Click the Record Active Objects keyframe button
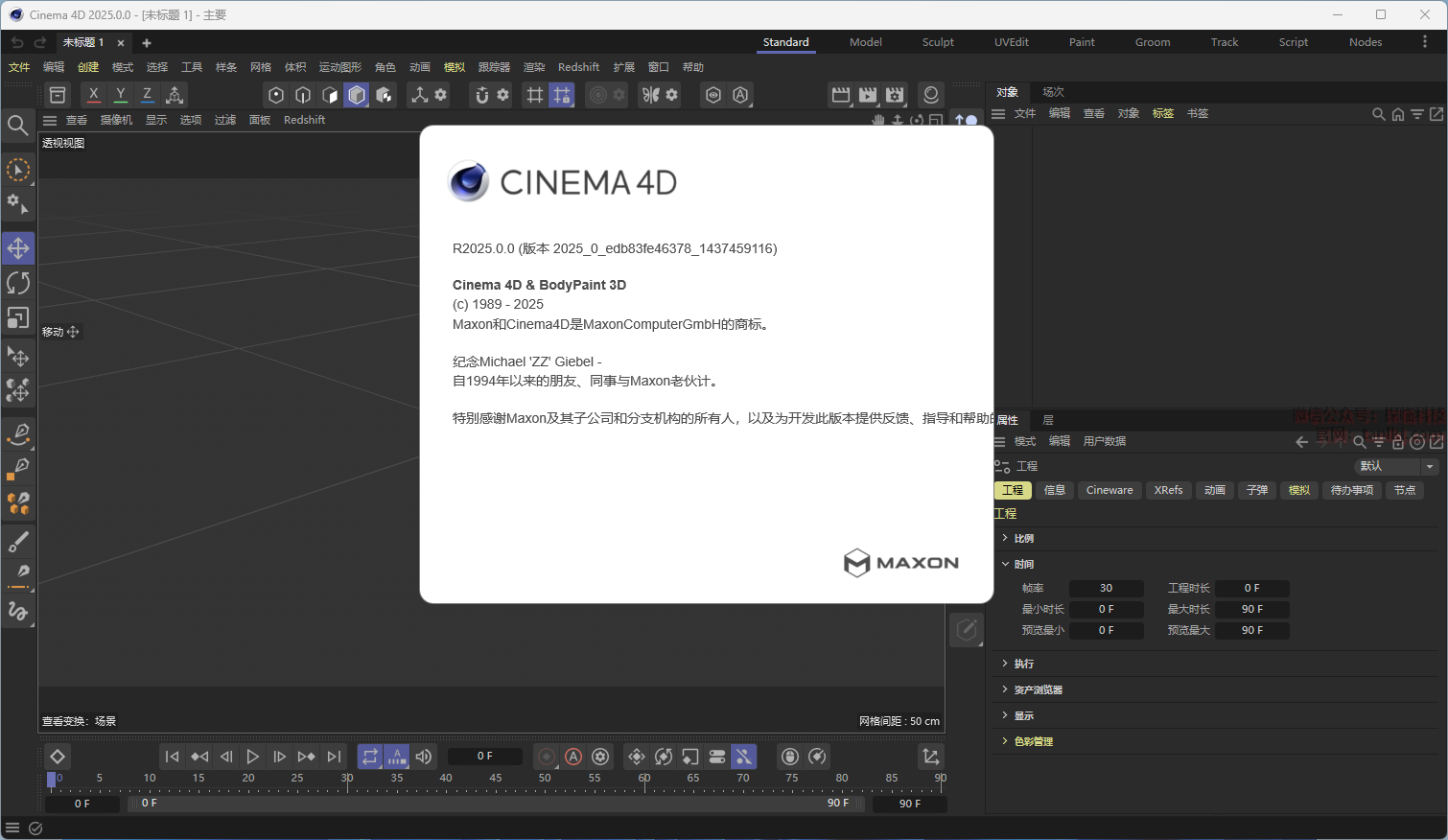 click(547, 757)
